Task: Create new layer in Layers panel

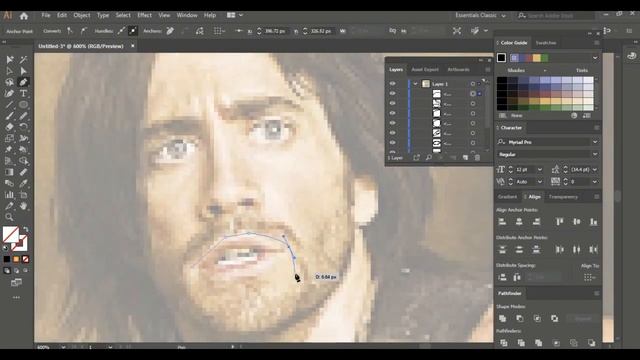Action: (465, 158)
